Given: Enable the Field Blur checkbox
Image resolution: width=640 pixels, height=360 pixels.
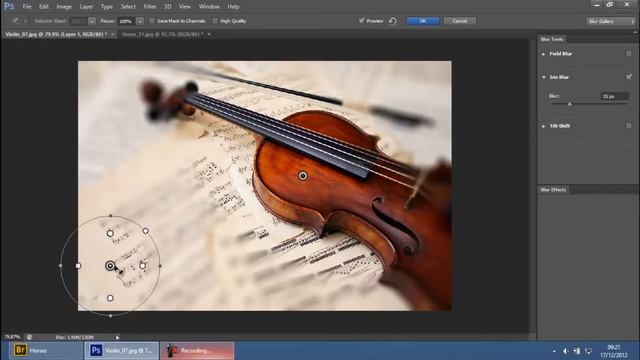Looking at the screenshot, I should (x=629, y=53).
